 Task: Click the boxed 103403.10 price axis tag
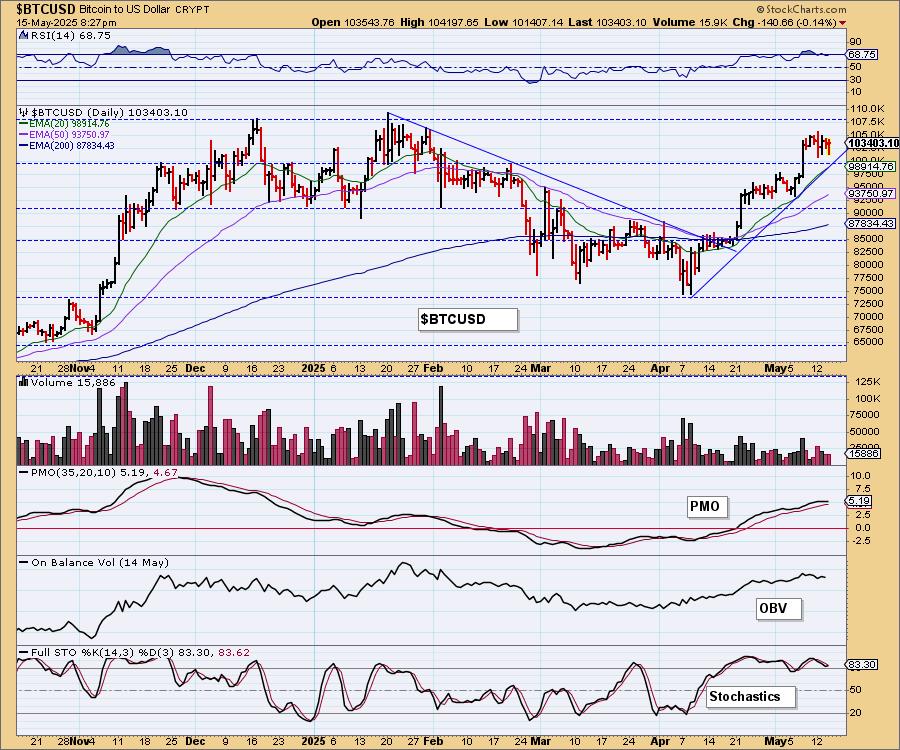(873, 143)
